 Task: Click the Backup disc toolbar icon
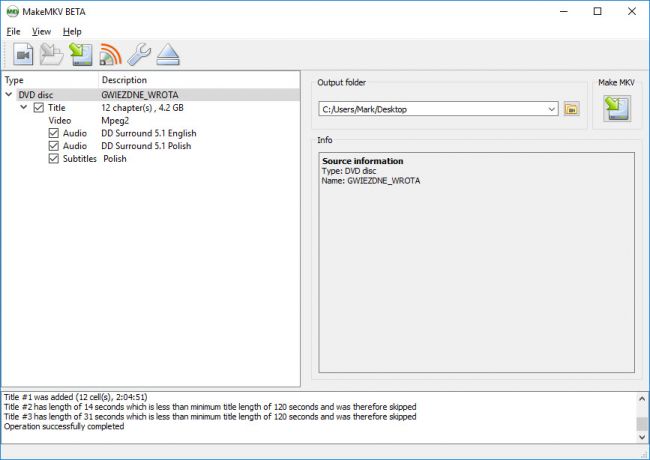81,55
